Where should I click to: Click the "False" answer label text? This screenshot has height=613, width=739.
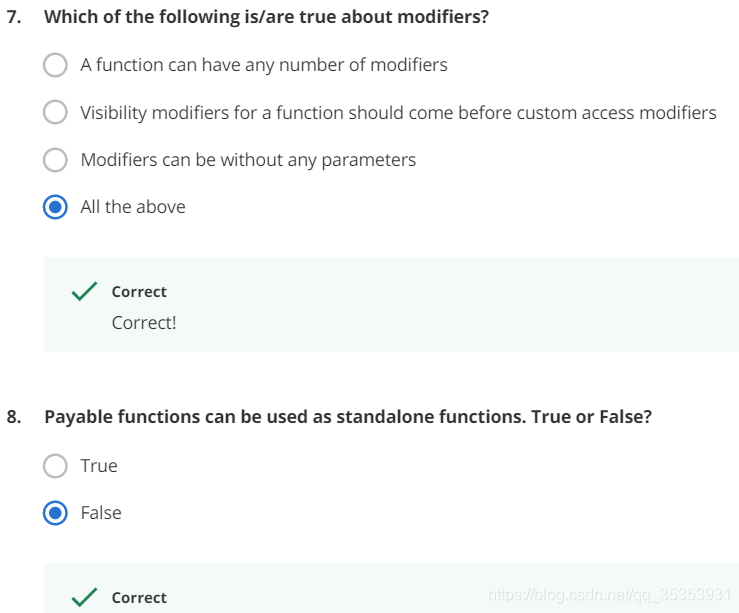pyautogui.click(x=101, y=513)
